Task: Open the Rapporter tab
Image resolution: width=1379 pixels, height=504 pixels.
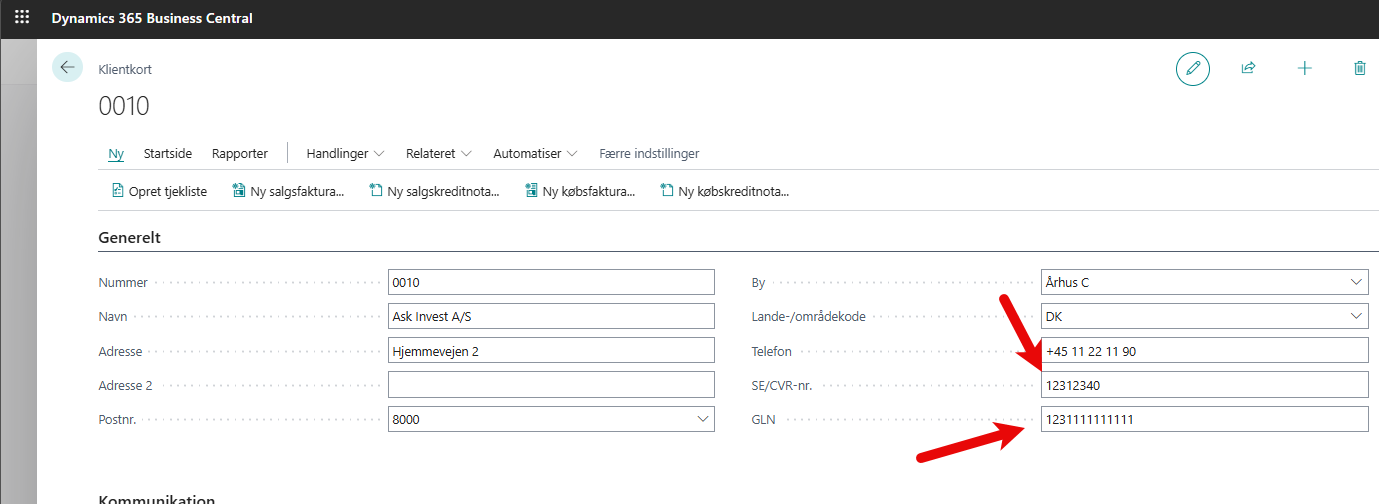Action: point(240,154)
